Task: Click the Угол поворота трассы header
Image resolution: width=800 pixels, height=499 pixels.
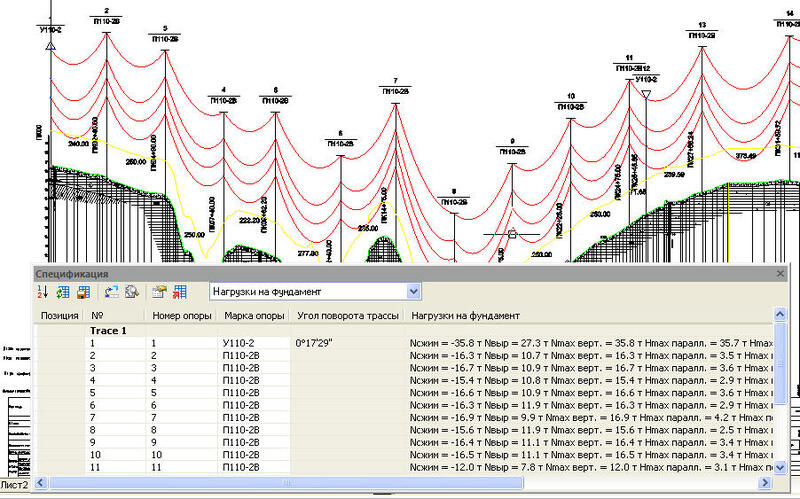Action: 347,315
